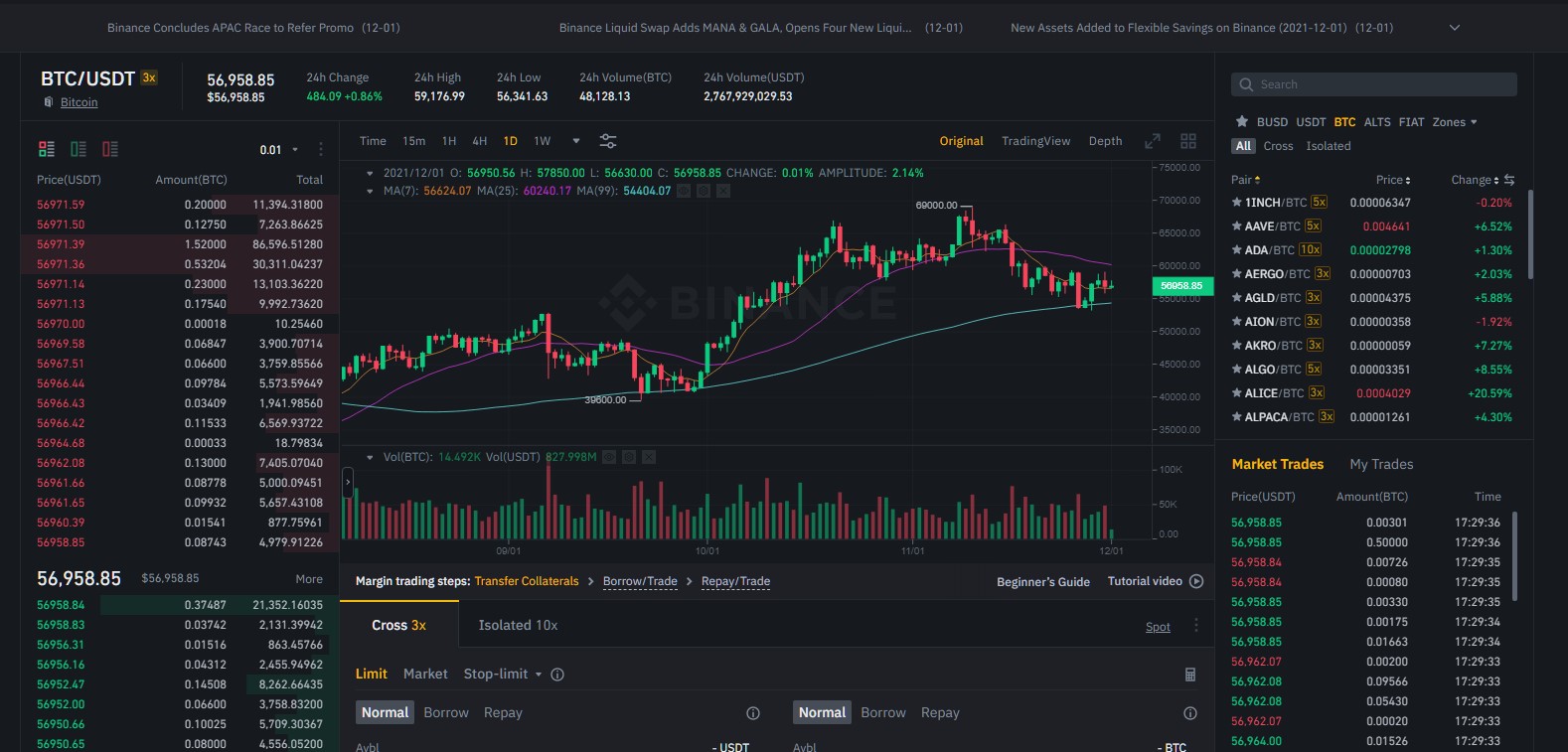
Task: Open Stop-limit order type dropdown
Action: pyautogui.click(x=503, y=674)
